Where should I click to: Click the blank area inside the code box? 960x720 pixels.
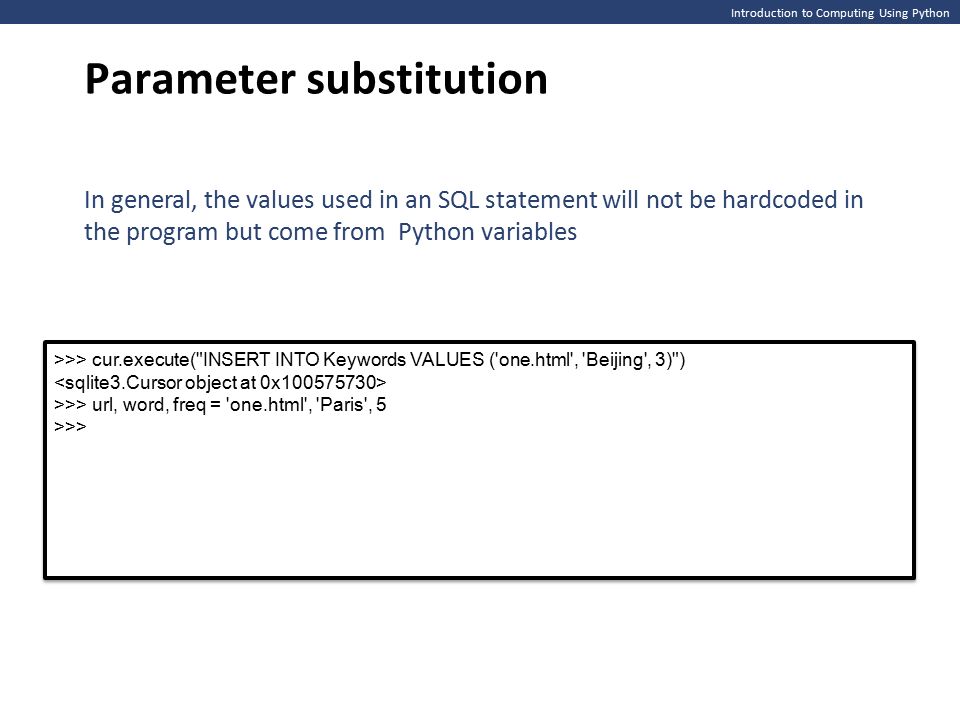point(479,508)
